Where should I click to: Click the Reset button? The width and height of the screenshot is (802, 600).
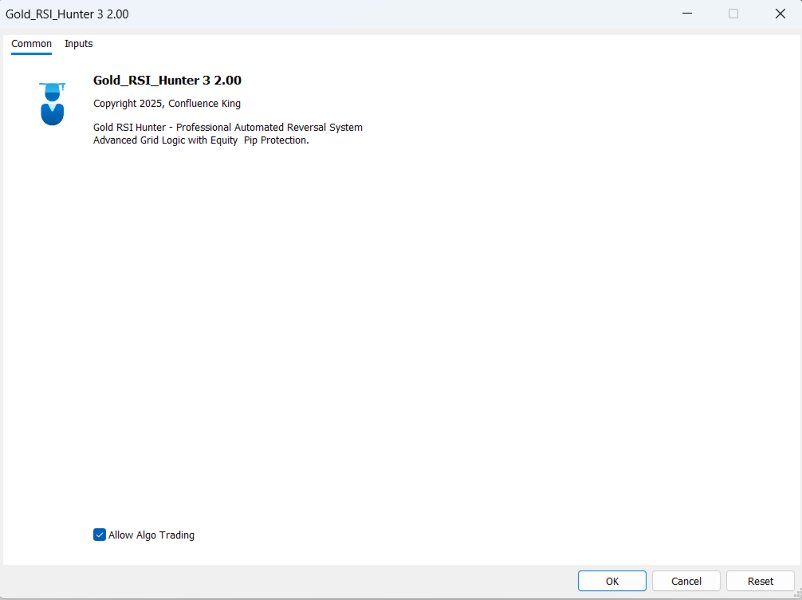pos(760,581)
